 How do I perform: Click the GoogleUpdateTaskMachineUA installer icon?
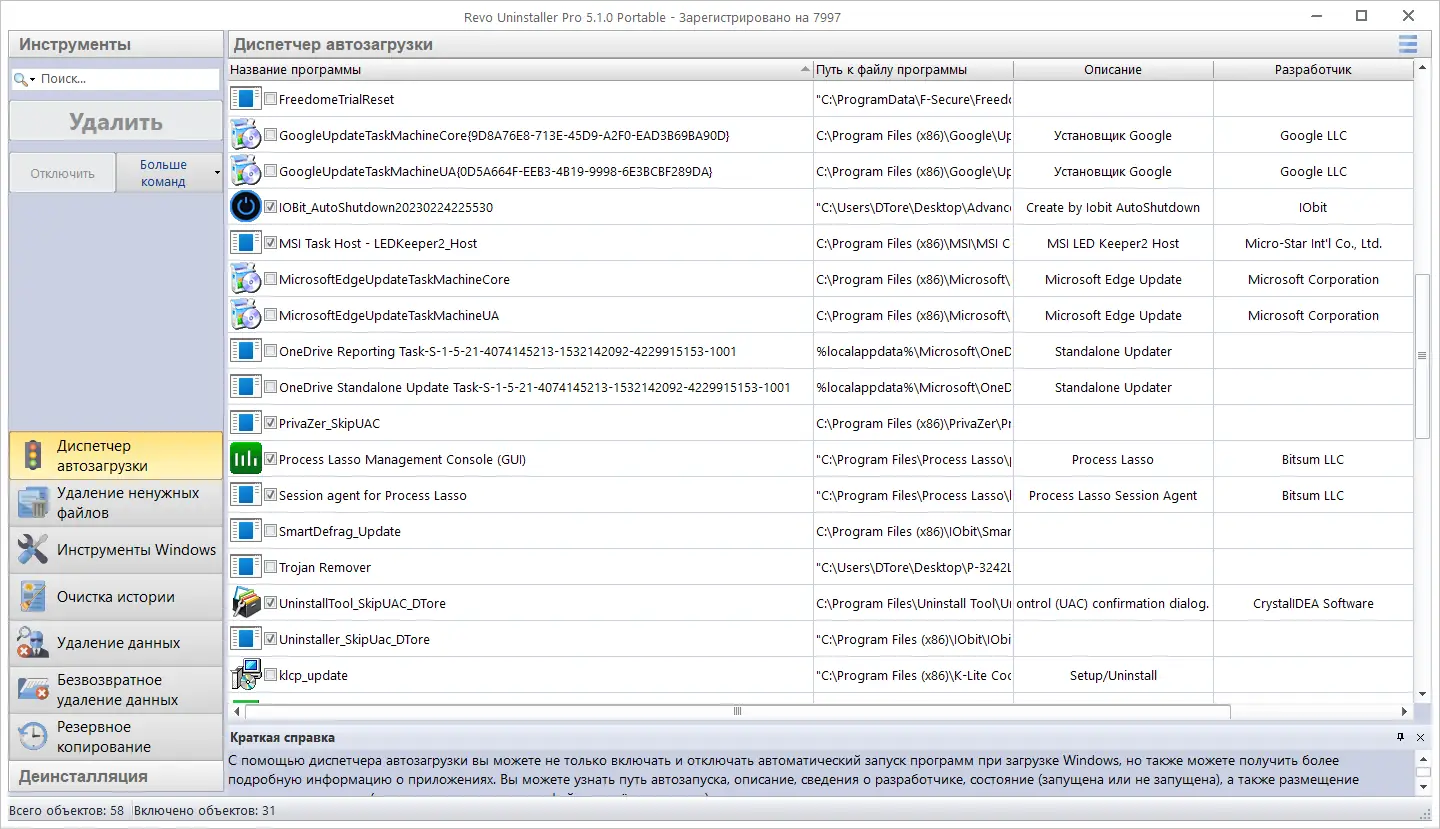point(246,171)
